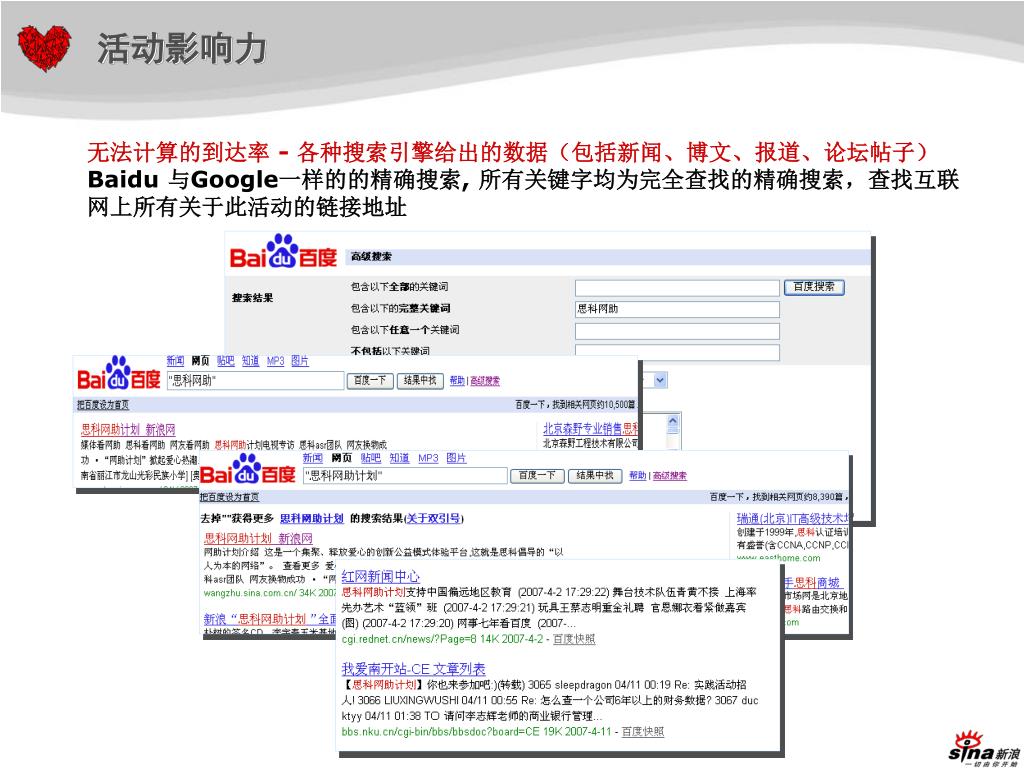Click the Baidu logo beside 高级搜索 heading
Screen dimensions: 1024x768
[x=283, y=253]
